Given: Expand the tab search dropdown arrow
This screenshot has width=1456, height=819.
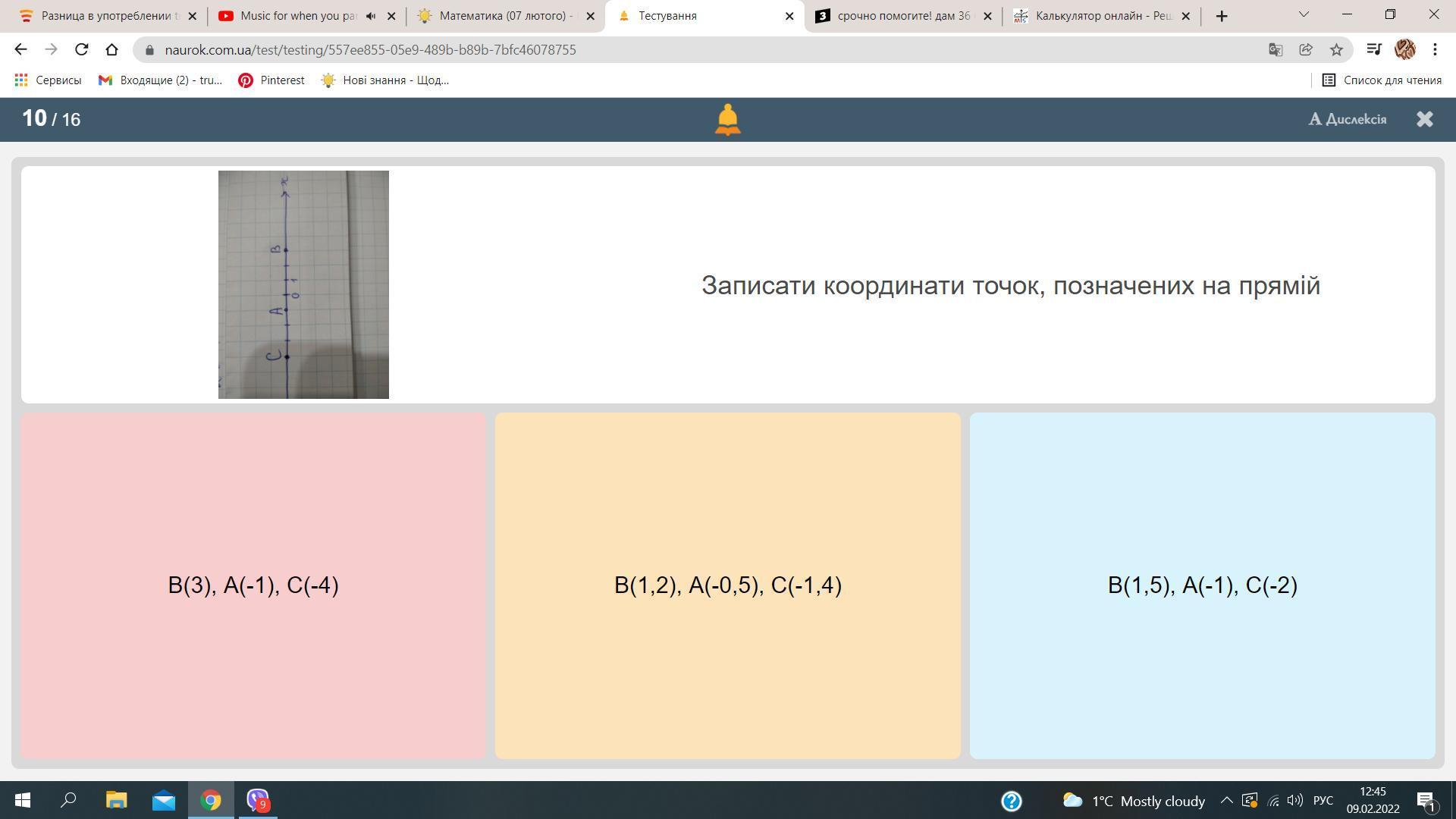Looking at the screenshot, I should coord(1304,14).
